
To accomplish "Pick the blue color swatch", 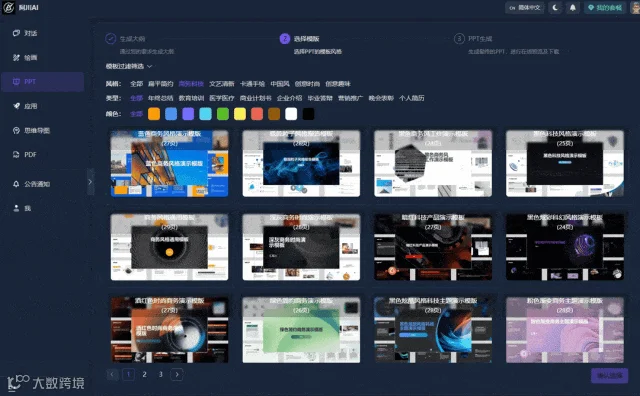I will (x=171, y=114).
